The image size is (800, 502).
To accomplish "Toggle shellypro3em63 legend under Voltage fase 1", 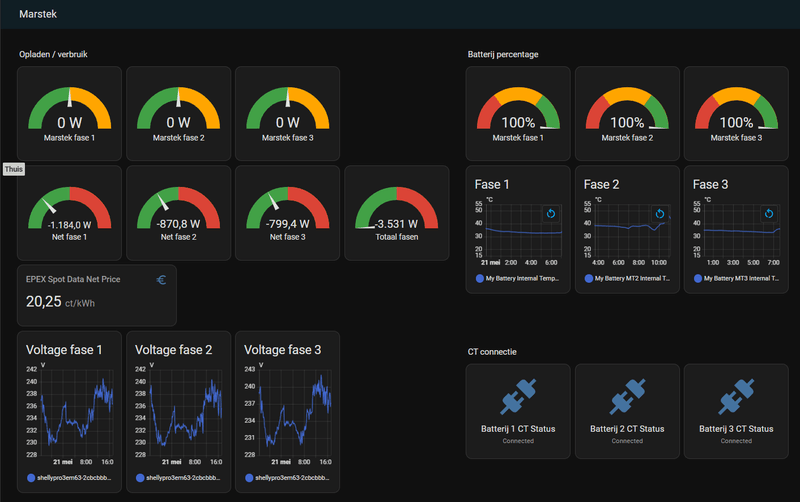I will (69, 478).
